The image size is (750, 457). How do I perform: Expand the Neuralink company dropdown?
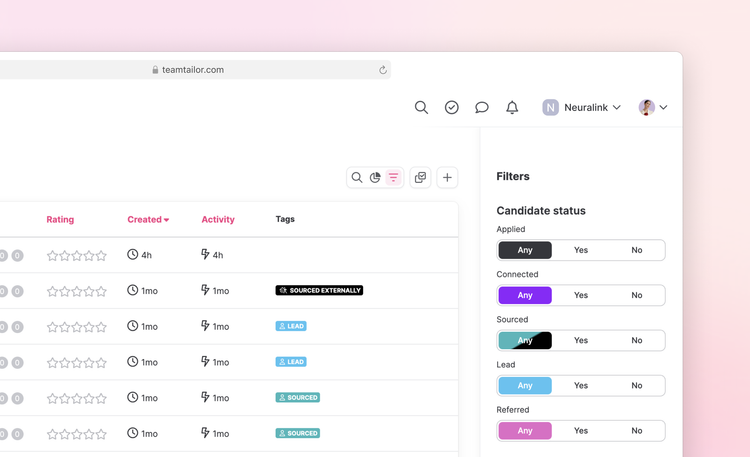pyautogui.click(x=582, y=108)
